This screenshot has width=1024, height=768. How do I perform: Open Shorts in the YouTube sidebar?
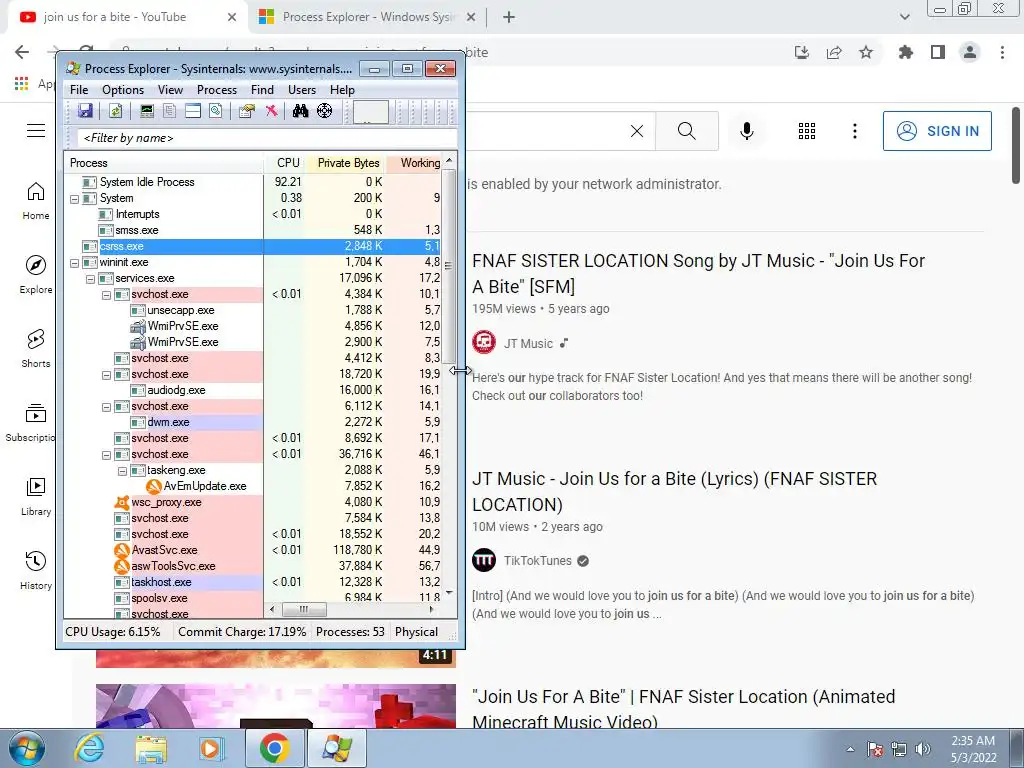coord(36,349)
